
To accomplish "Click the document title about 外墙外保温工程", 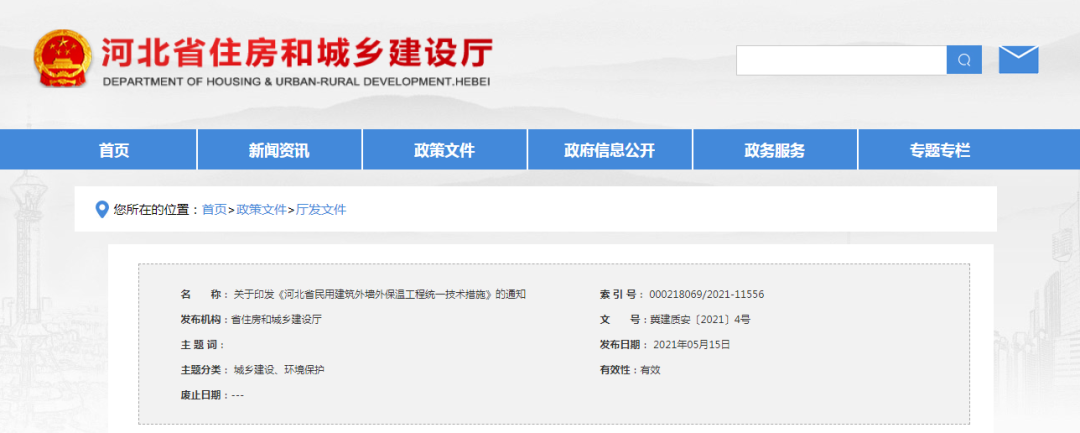I will coord(380,295).
